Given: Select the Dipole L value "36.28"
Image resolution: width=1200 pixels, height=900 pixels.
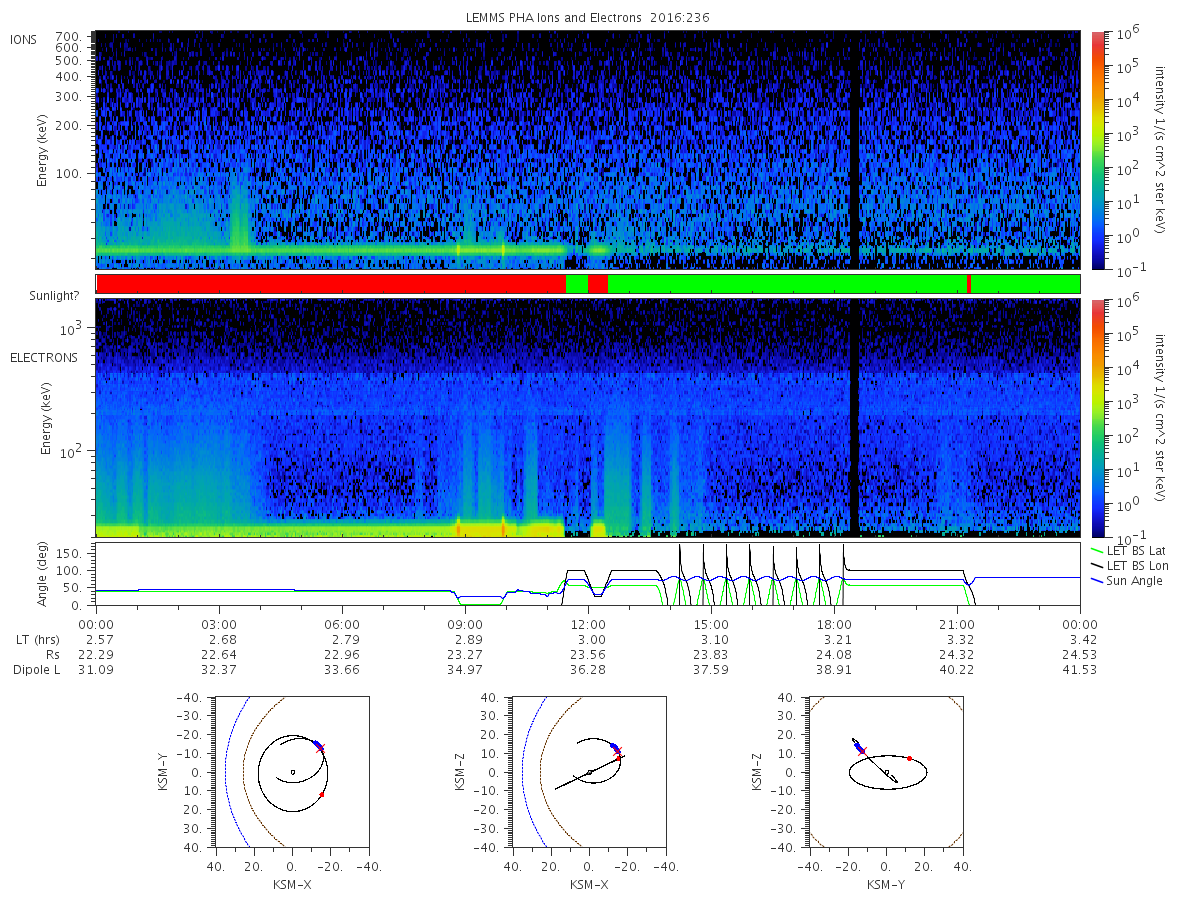Looking at the screenshot, I should pyautogui.click(x=588, y=669).
